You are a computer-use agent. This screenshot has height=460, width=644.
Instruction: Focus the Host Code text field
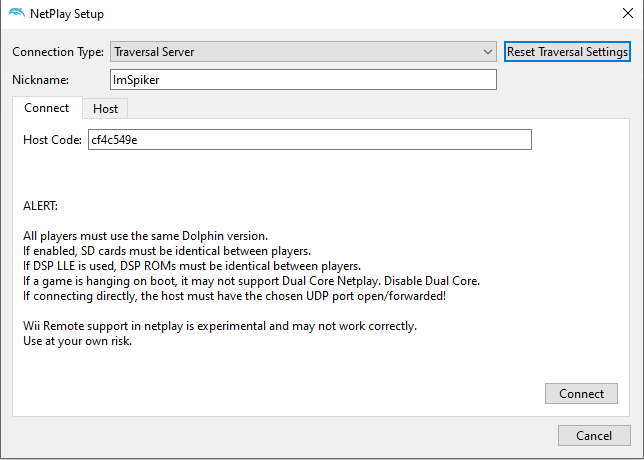(310, 140)
